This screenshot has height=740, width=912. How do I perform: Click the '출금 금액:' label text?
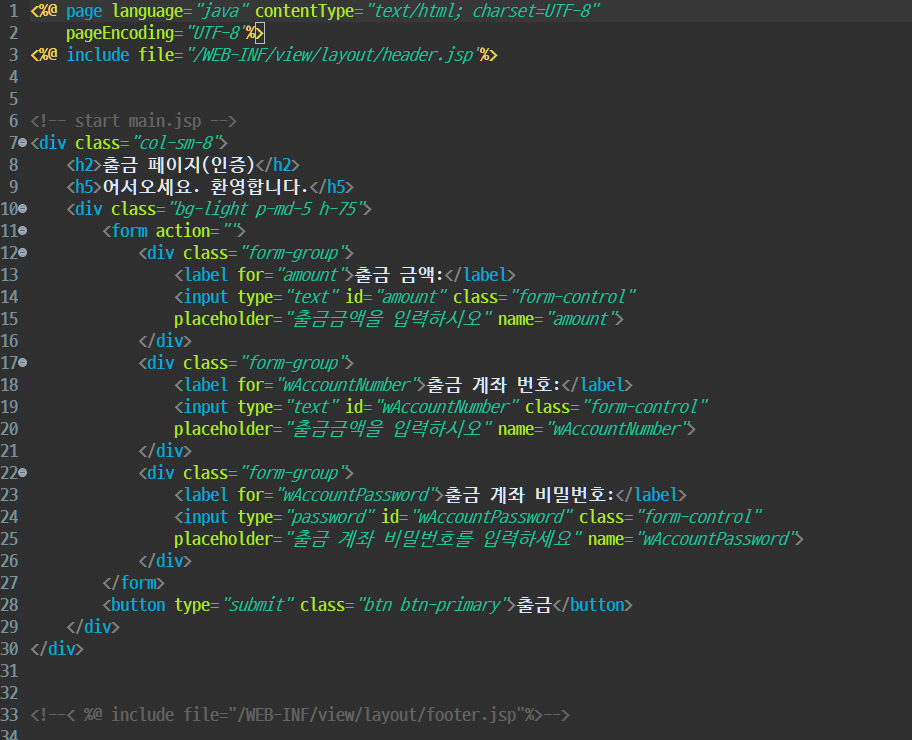tap(399, 275)
